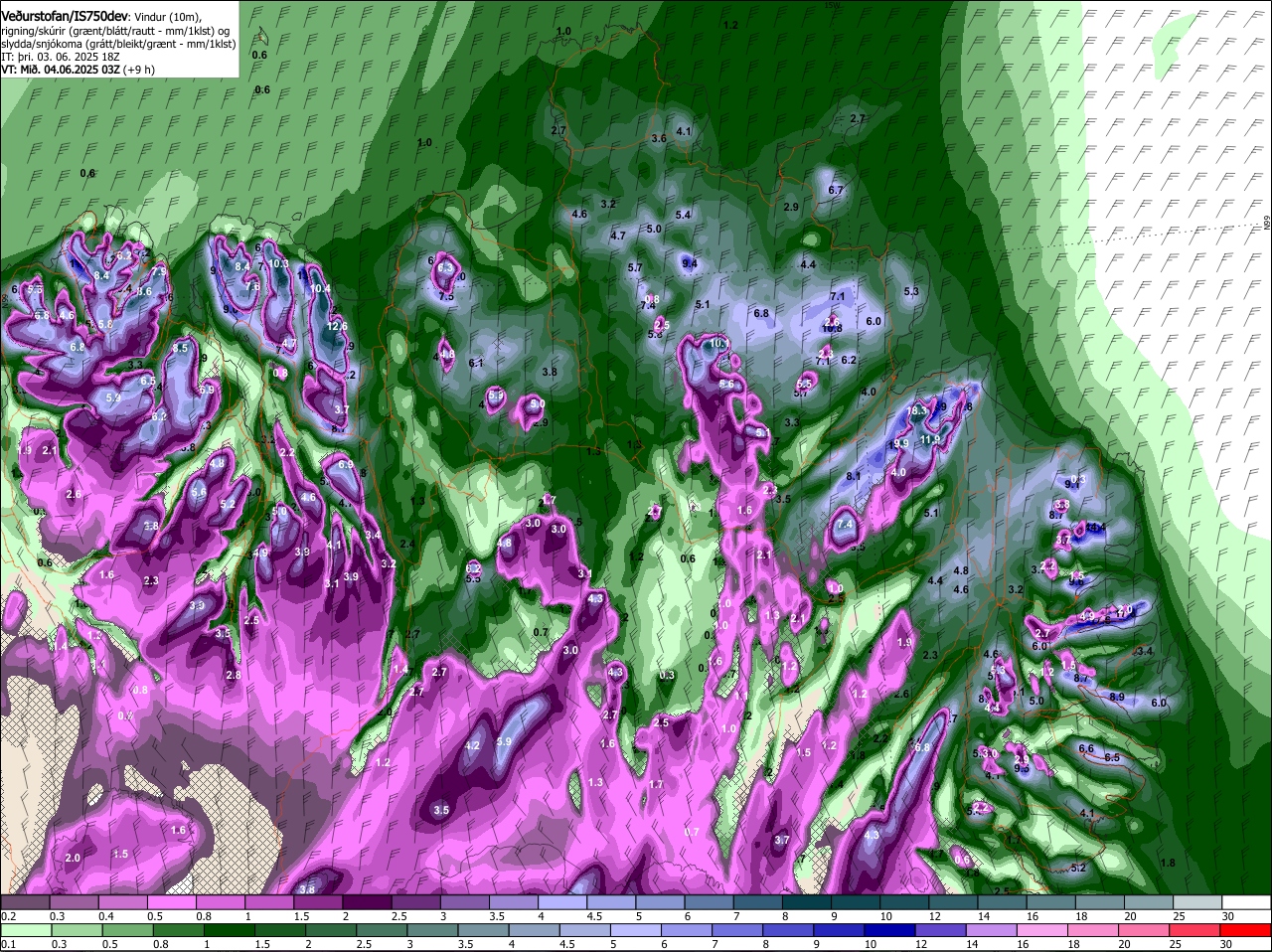
Task: Click the '18.3' precipitation value on the map
Action: (x=918, y=410)
